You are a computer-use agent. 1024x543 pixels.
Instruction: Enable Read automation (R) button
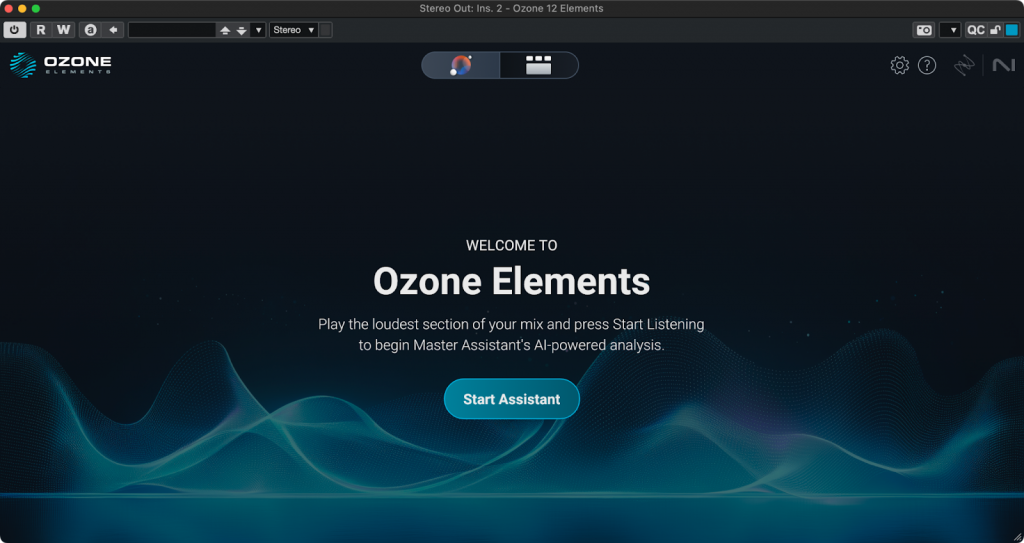click(x=41, y=30)
